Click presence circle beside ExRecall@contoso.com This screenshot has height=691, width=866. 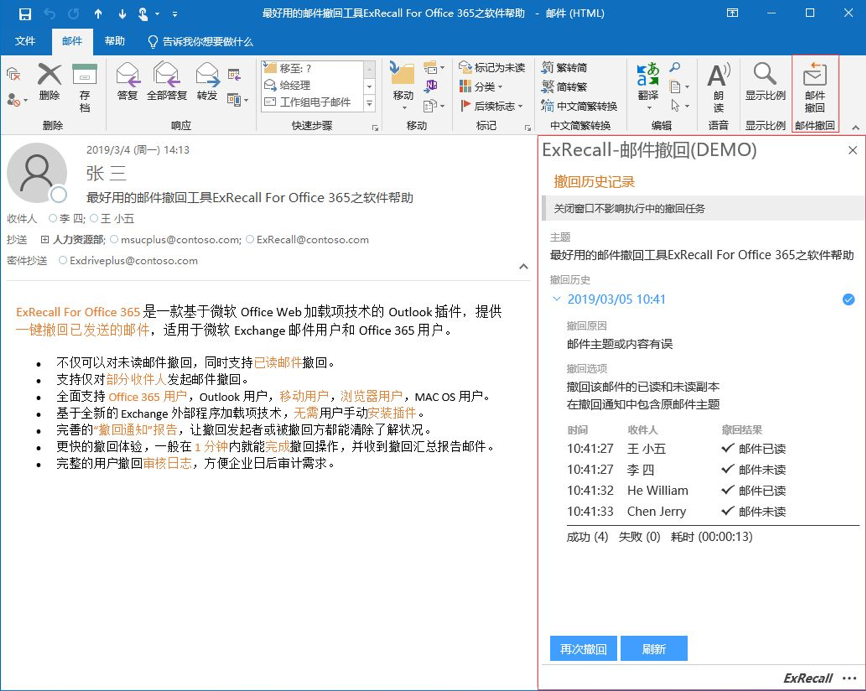250,240
